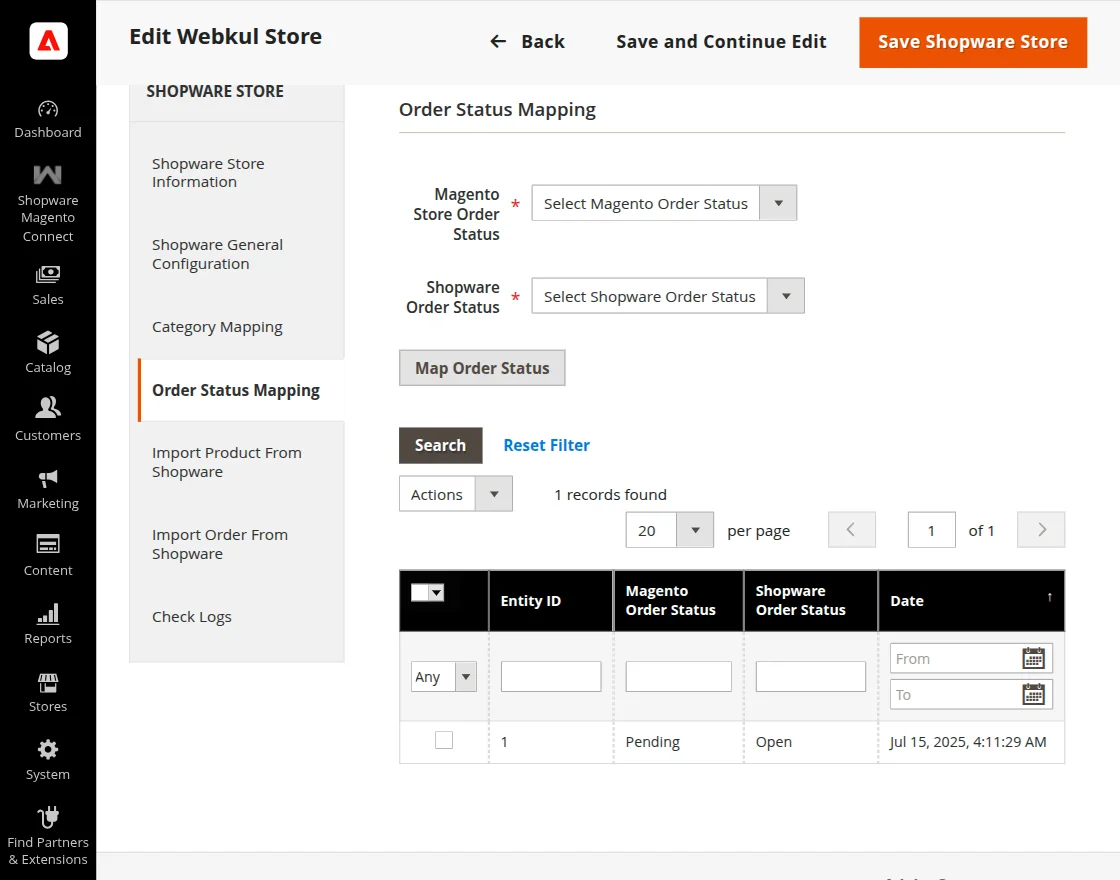Screen dimensions: 1120x880
Task: Open the per page count dropdown
Action: pos(695,530)
